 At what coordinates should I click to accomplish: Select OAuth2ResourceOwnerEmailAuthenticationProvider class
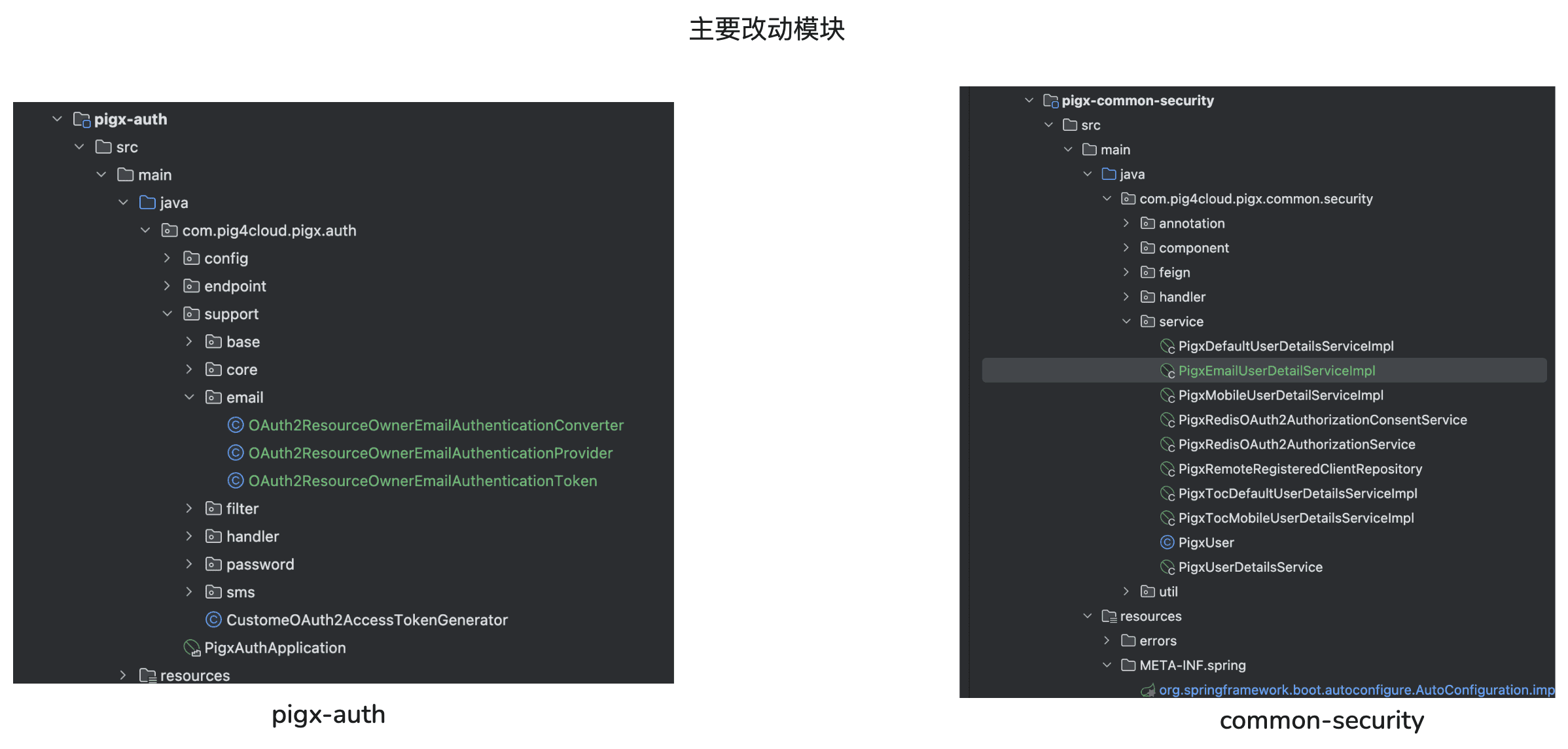pyautogui.click(x=430, y=453)
